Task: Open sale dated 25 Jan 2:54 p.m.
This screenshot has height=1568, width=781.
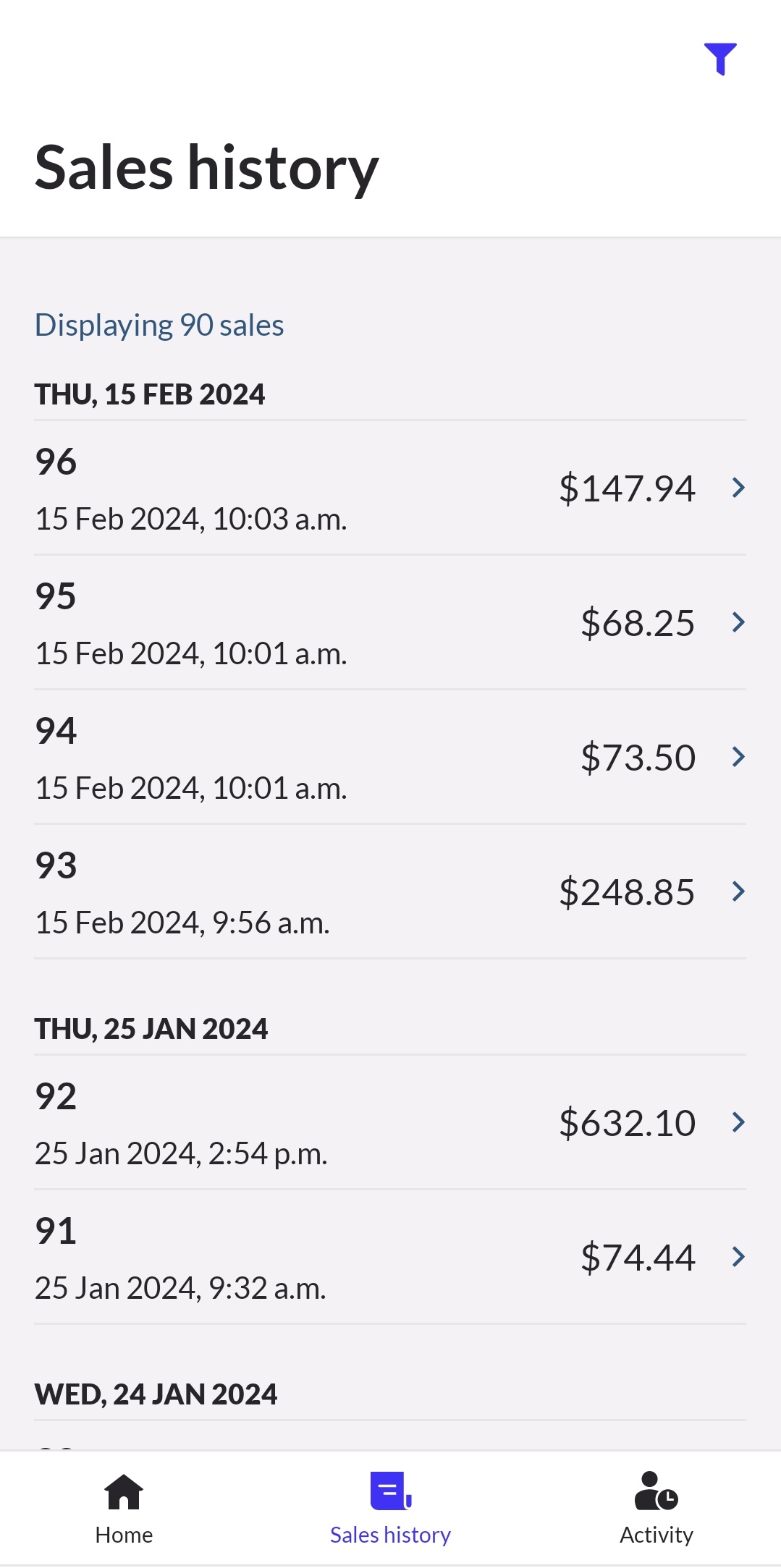Action: tap(181, 1153)
